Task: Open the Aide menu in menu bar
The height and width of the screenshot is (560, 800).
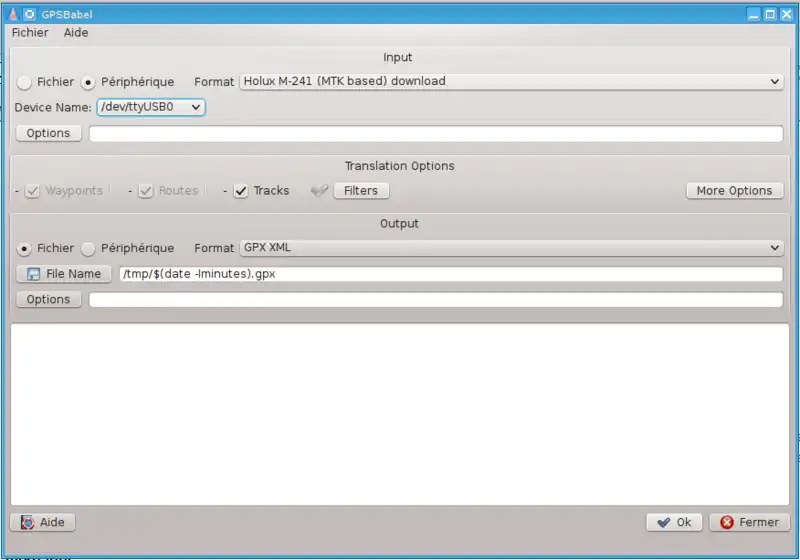Action: click(x=76, y=33)
